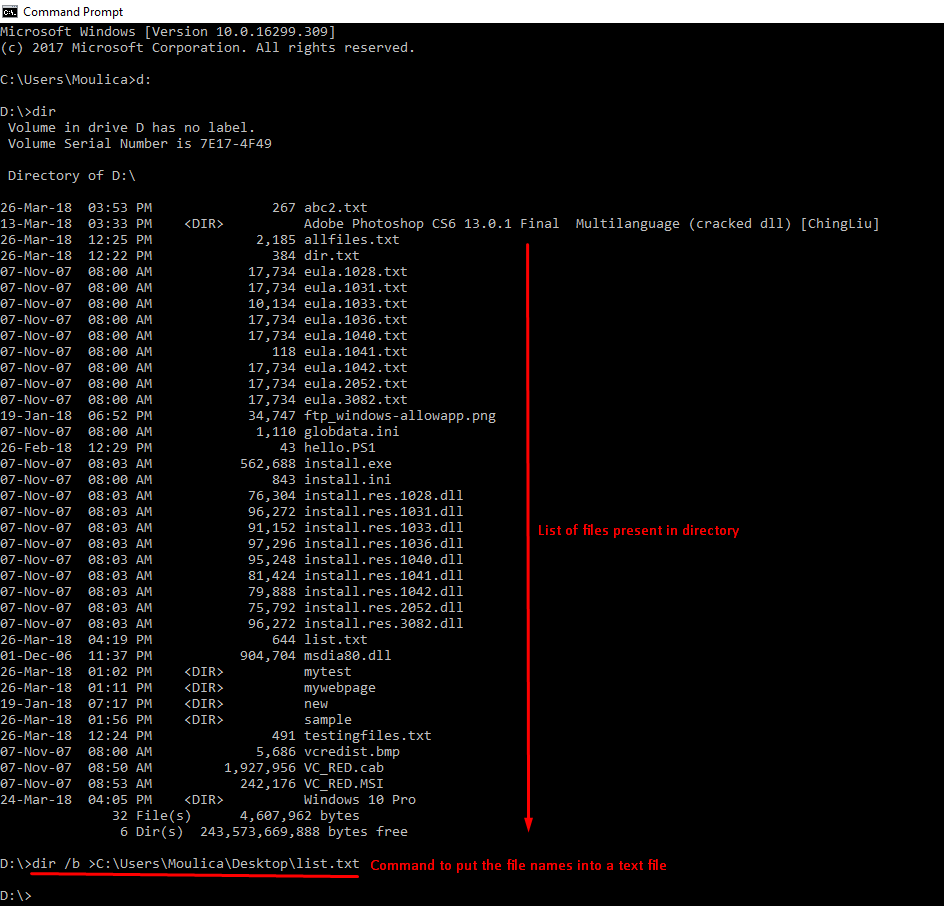Click the msdia80.dll file name
The height and width of the screenshot is (906, 944).
click(x=347, y=656)
